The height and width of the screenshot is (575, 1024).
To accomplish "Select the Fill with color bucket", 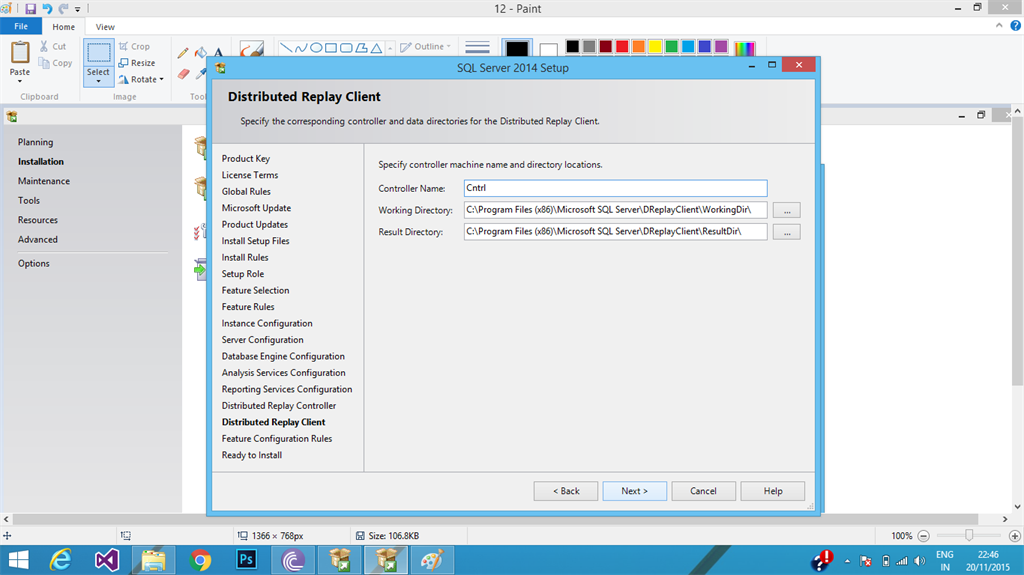I will [201, 52].
